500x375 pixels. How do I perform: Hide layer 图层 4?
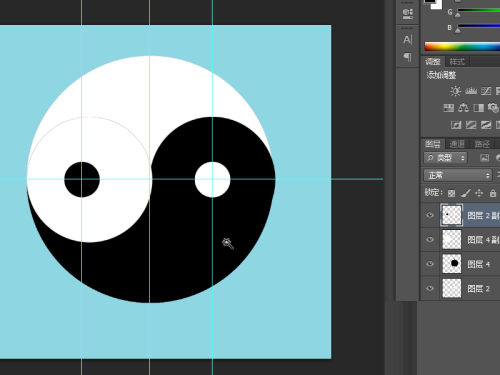430,264
